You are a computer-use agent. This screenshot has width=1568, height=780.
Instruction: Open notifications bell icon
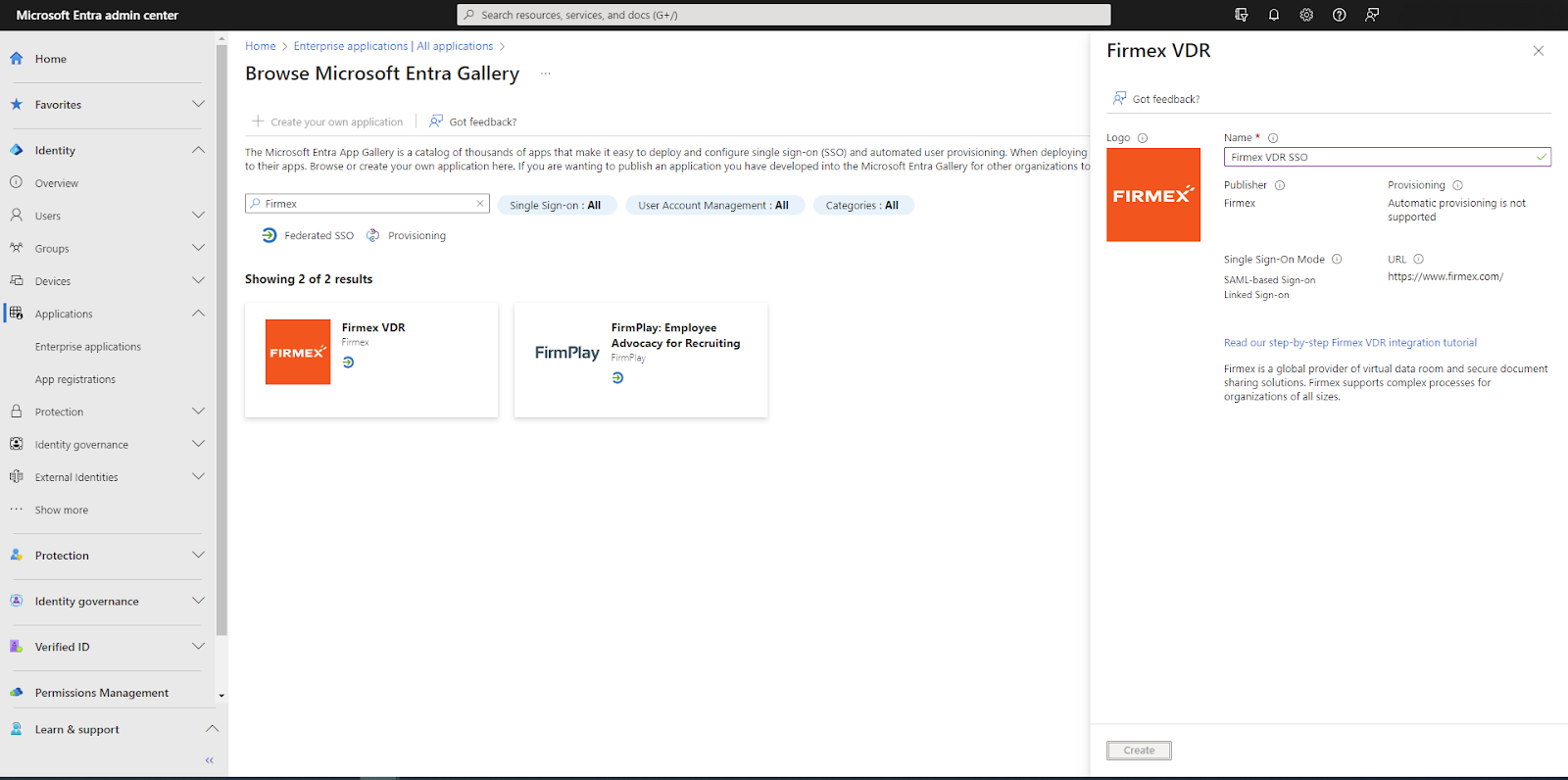tap(1274, 15)
